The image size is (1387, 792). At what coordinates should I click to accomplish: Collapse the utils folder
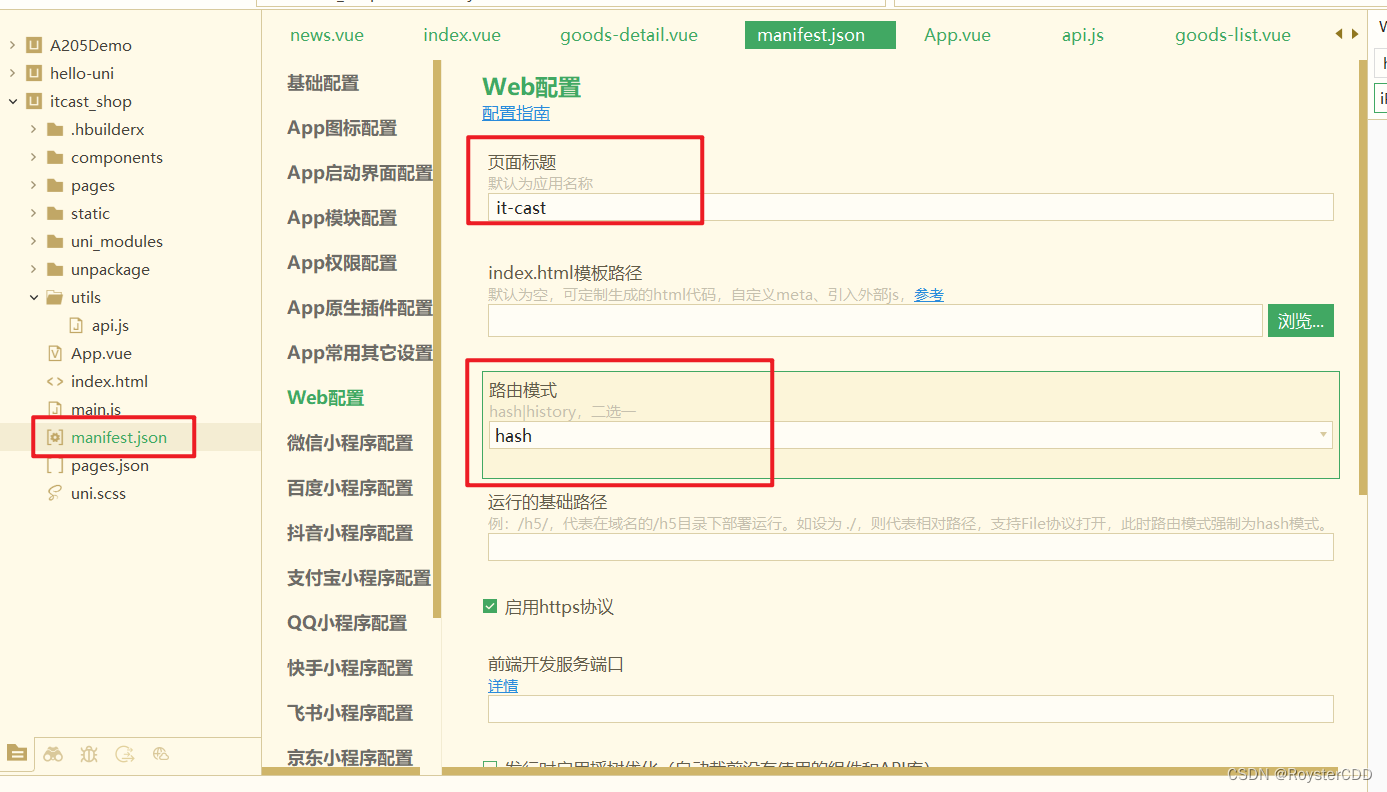pos(33,297)
